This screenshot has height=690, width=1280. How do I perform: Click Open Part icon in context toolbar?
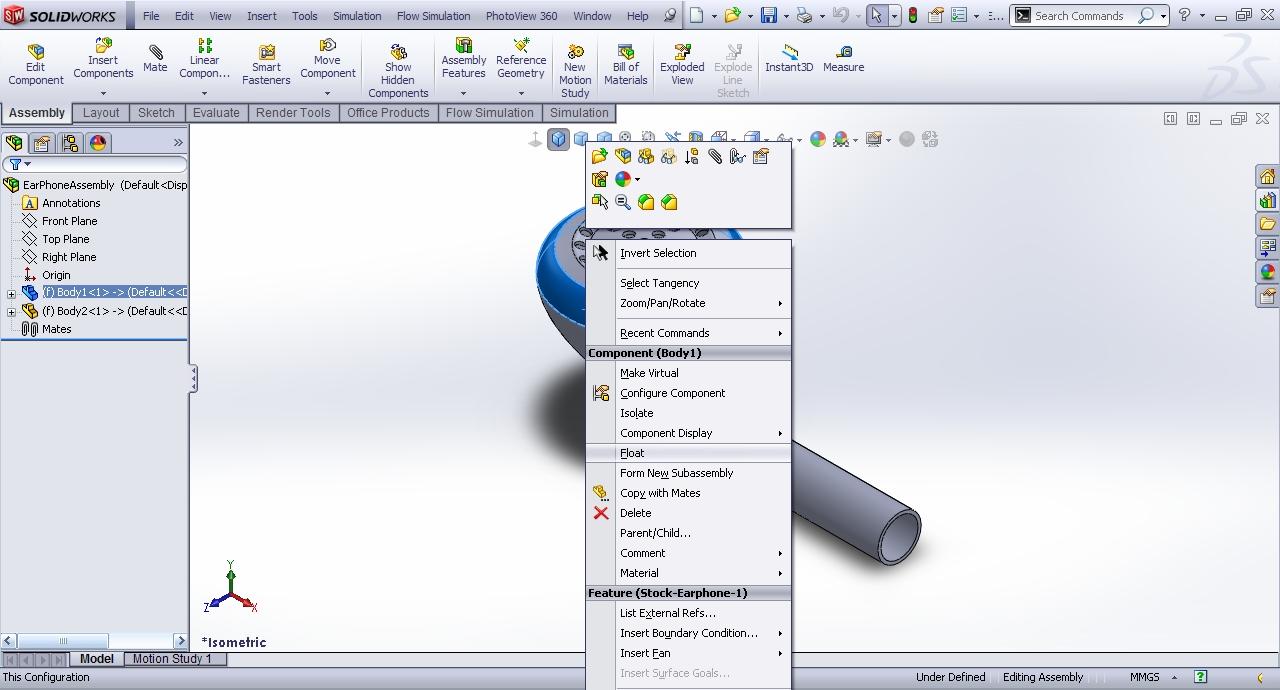tap(600, 156)
